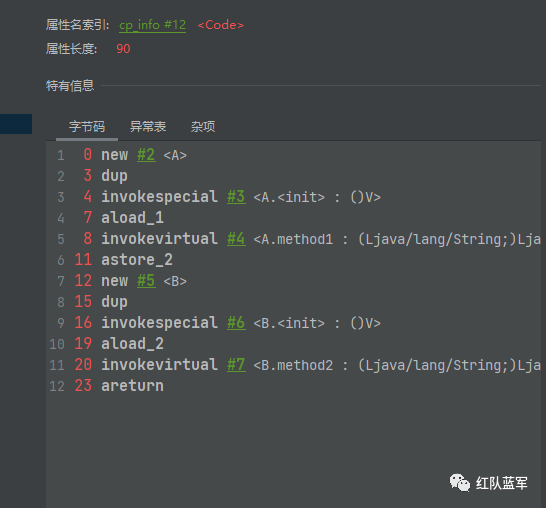
Task: Click the invokevirtual opcode on line 11
Action: click(x=159, y=365)
